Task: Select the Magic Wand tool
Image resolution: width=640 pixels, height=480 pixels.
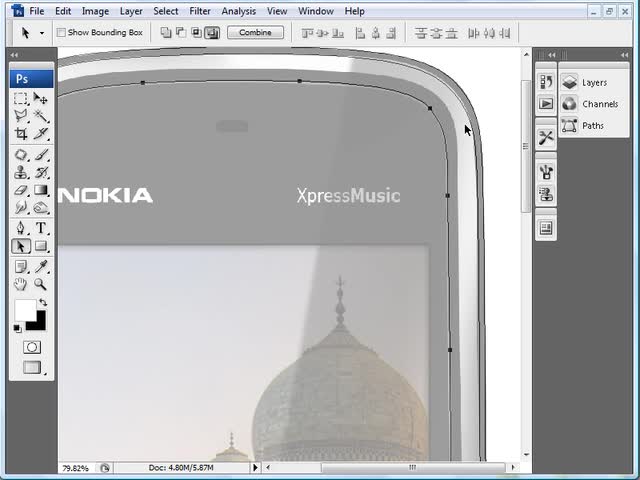Action: click(41, 116)
